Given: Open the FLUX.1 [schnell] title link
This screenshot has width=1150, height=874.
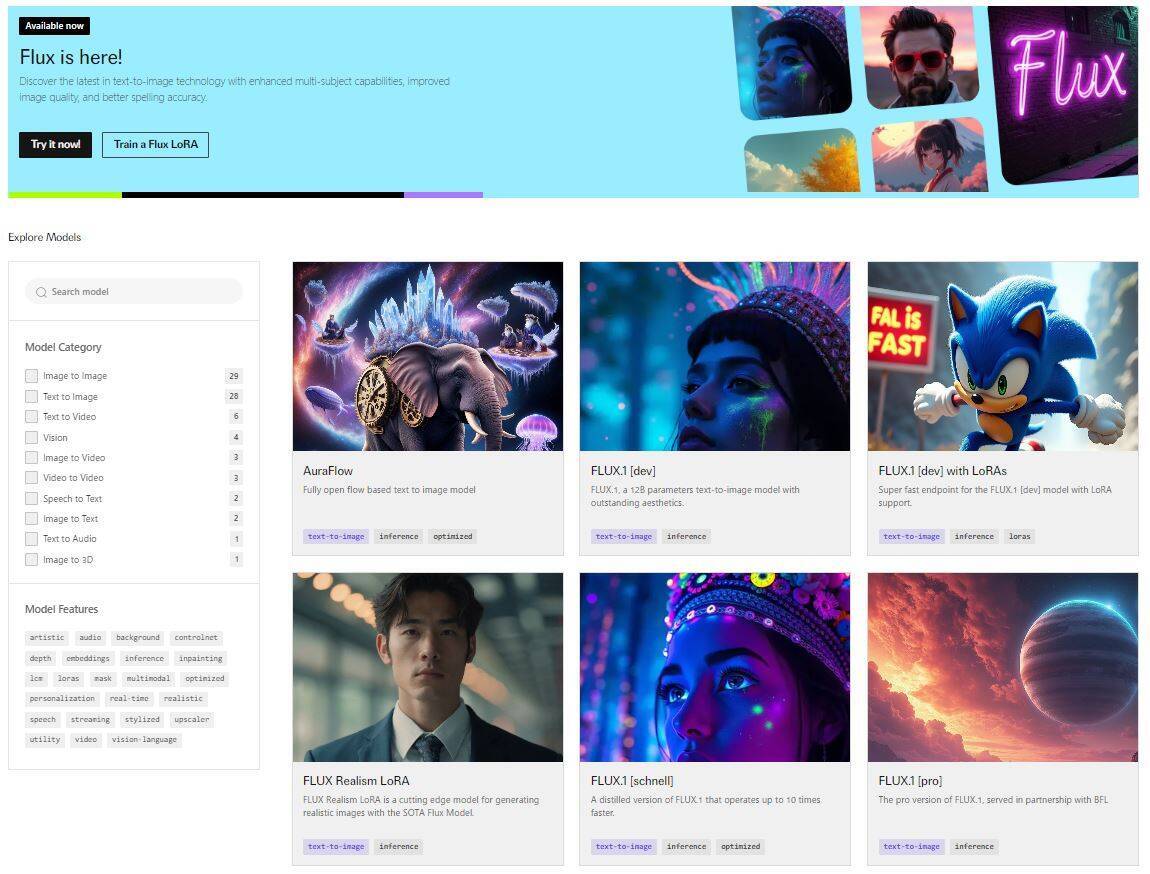Looking at the screenshot, I should click(631, 781).
